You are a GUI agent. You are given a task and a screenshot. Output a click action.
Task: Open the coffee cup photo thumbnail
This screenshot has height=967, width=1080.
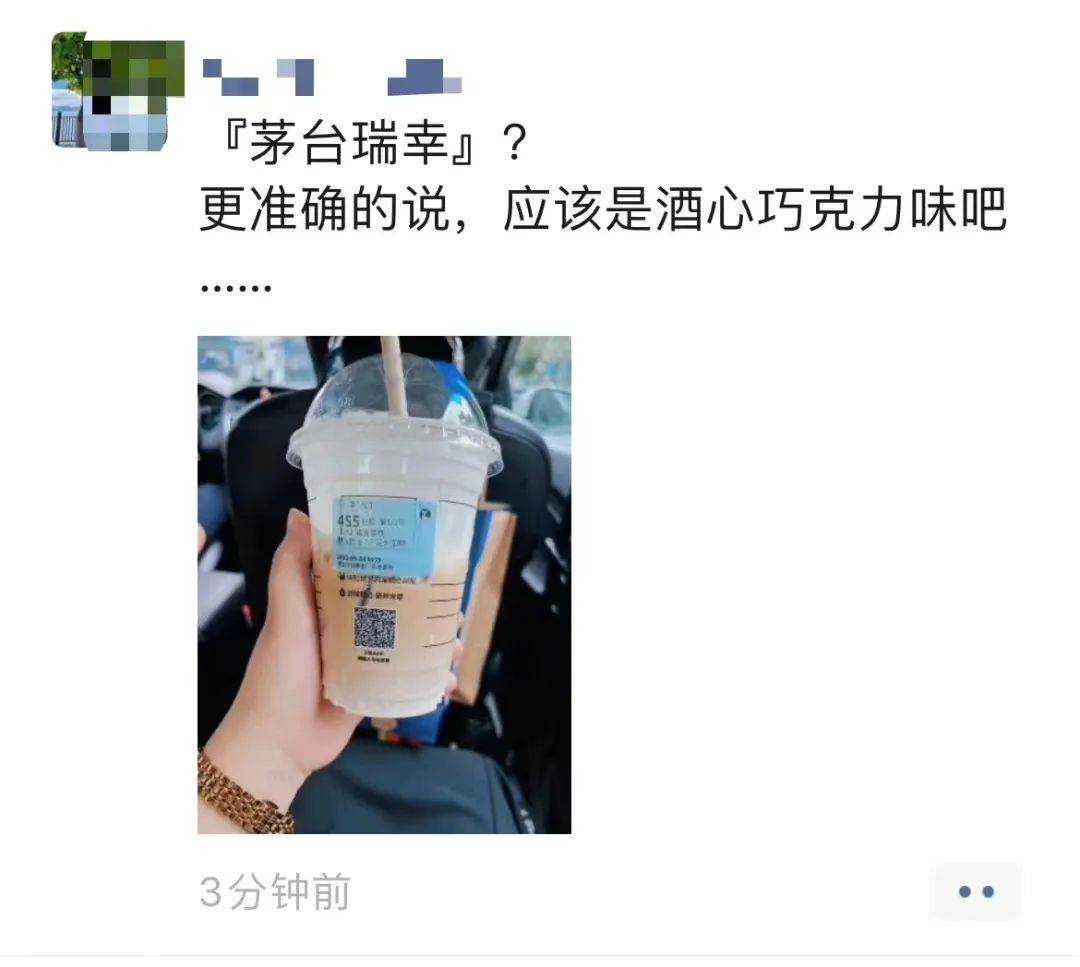[x=384, y=585]
